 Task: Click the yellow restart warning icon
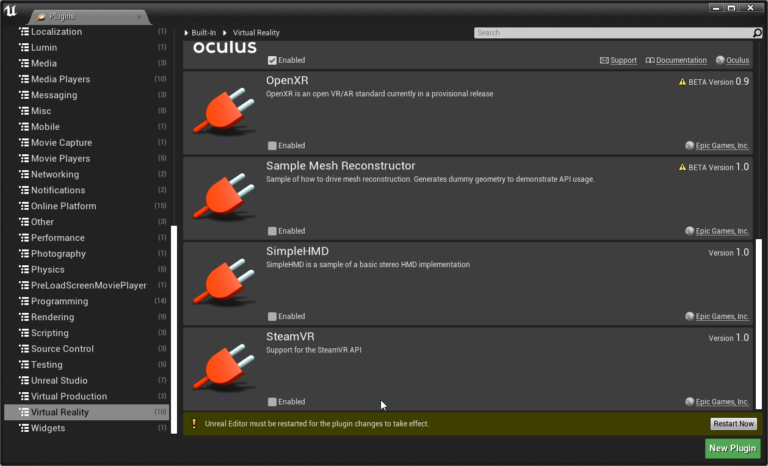(194, 424)
